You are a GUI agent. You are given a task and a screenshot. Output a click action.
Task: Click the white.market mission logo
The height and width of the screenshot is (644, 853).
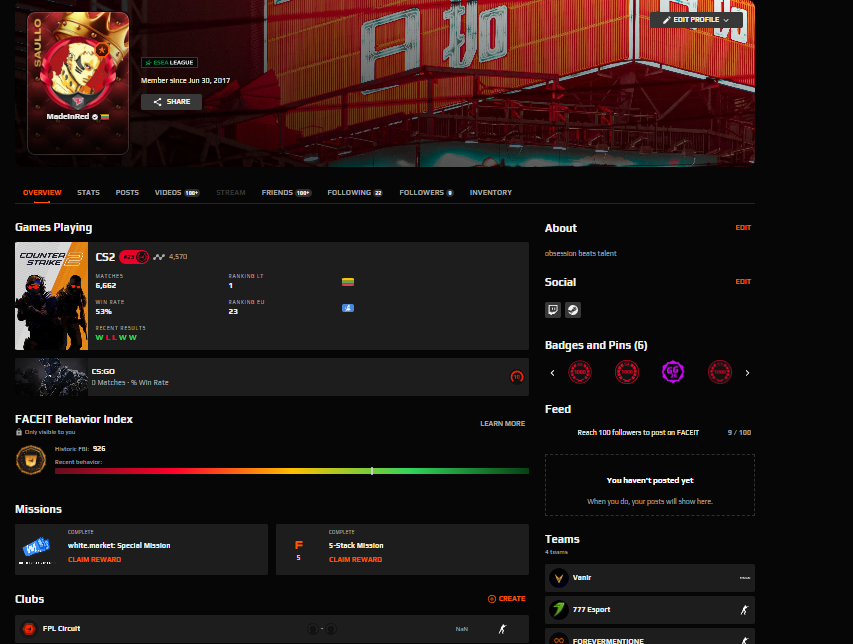tap(36, 546)
